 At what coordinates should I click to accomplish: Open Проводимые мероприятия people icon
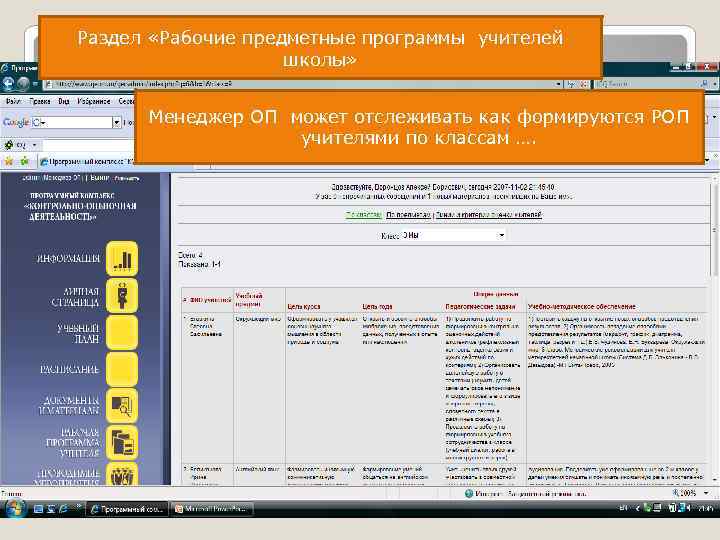click(x=122, y=474)
